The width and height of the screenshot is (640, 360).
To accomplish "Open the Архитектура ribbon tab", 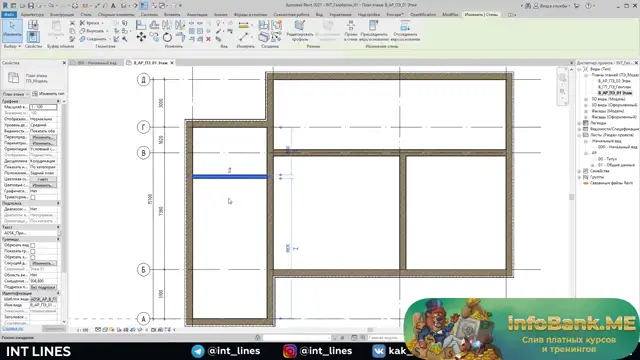I will [x=32, y=15].
